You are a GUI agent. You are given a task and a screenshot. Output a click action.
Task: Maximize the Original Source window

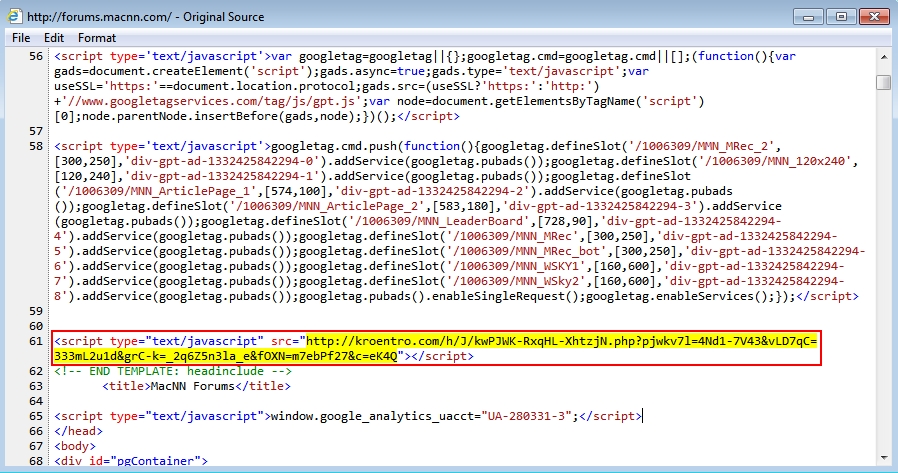(841, 17)
